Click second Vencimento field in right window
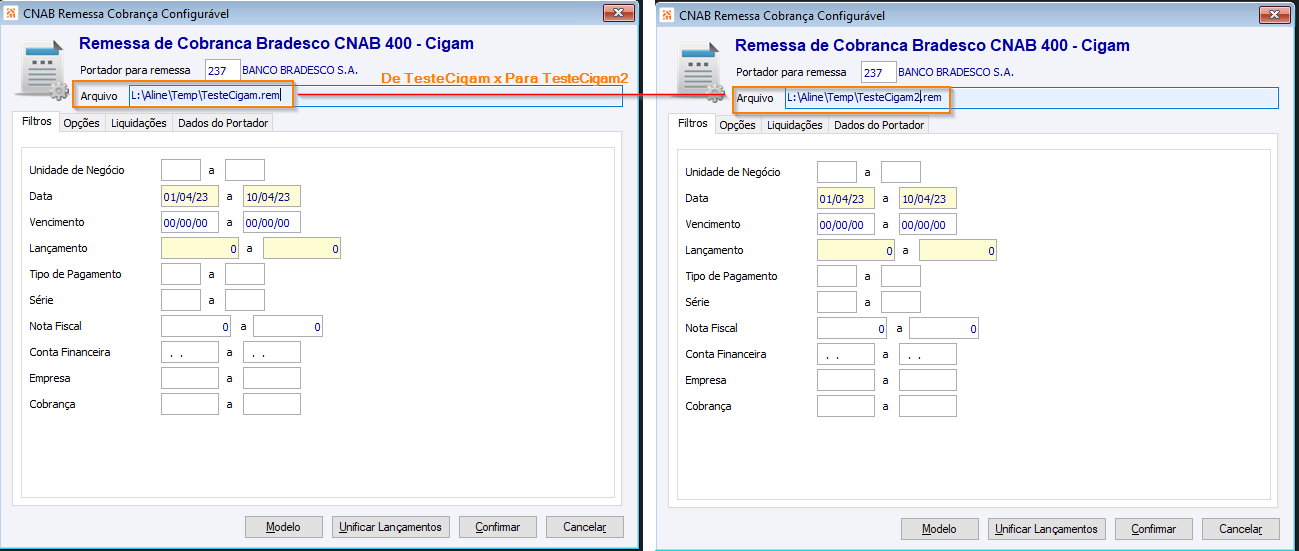 (x=928, y=225)
